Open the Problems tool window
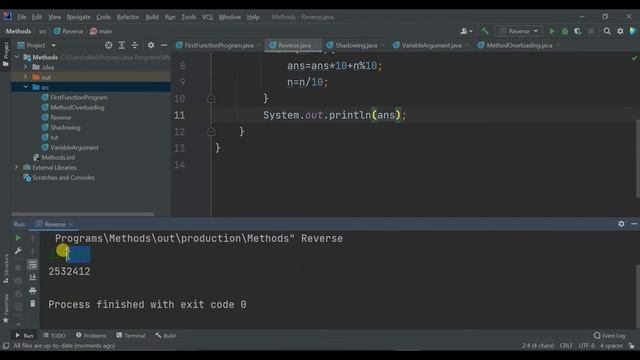The height and width of the screenshot is (360, 640). pyautogui.click(x=91, y=336)
